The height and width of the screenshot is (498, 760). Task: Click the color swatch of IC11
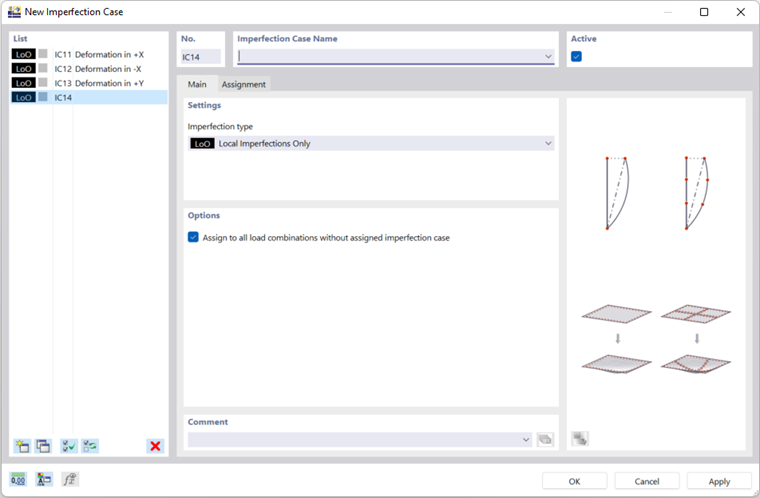pyautogui.click(x=43, y=54)
